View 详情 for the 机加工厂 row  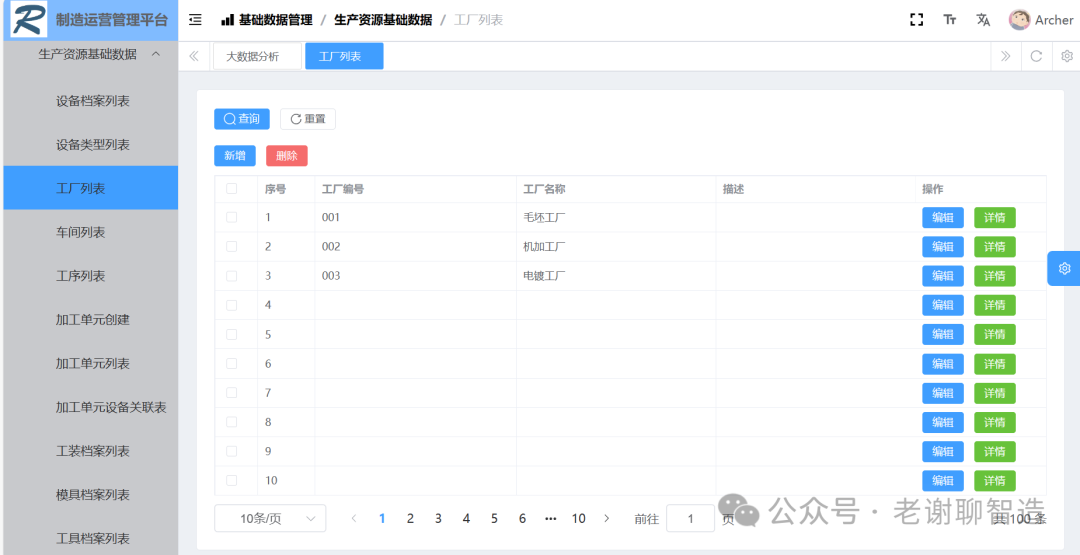pyautogui.click(x=995, y=247)
